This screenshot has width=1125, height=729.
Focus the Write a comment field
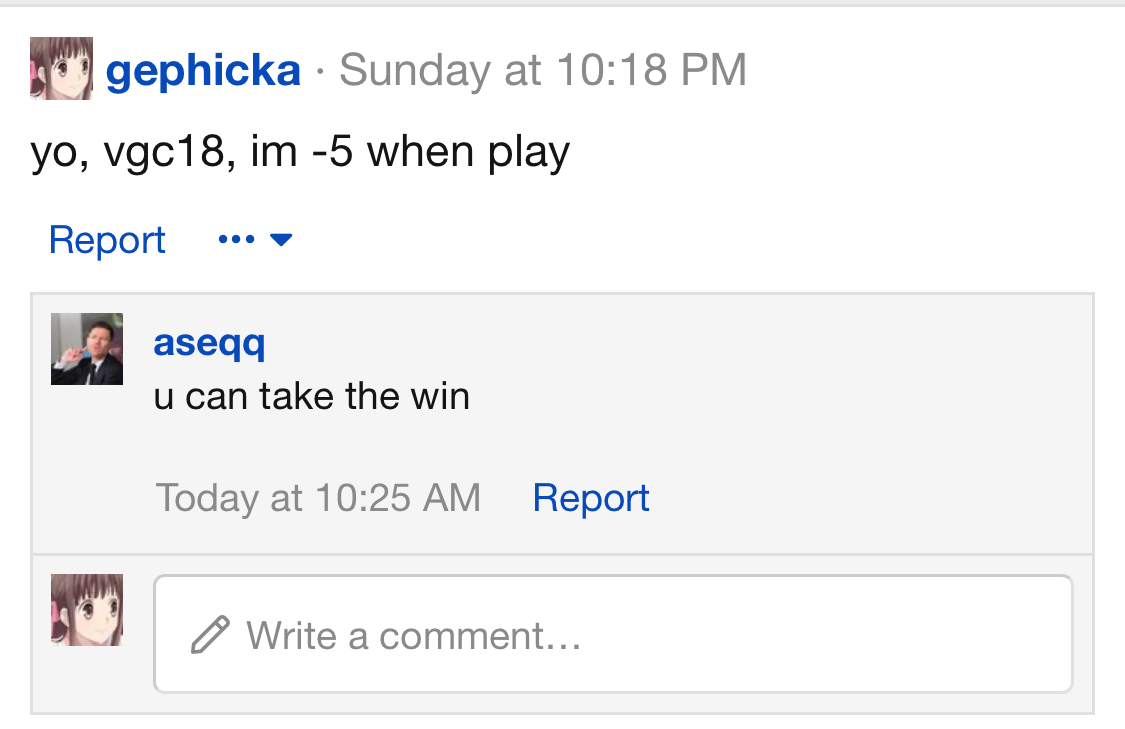(613, 634)
